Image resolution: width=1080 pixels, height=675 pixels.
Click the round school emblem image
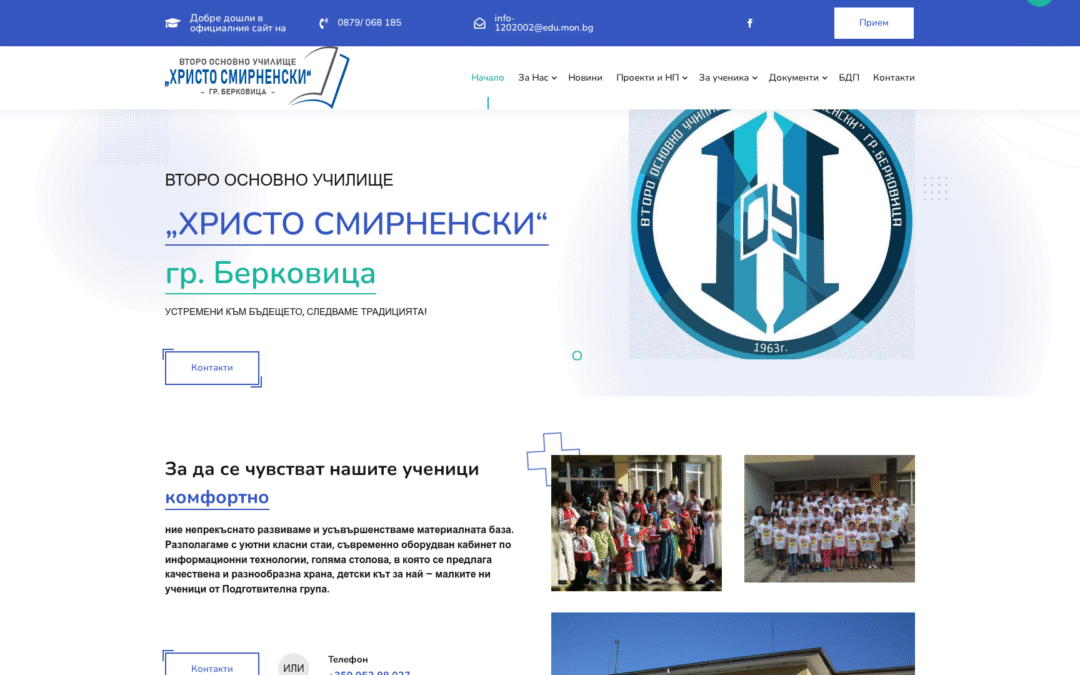(x=771, y=233)
